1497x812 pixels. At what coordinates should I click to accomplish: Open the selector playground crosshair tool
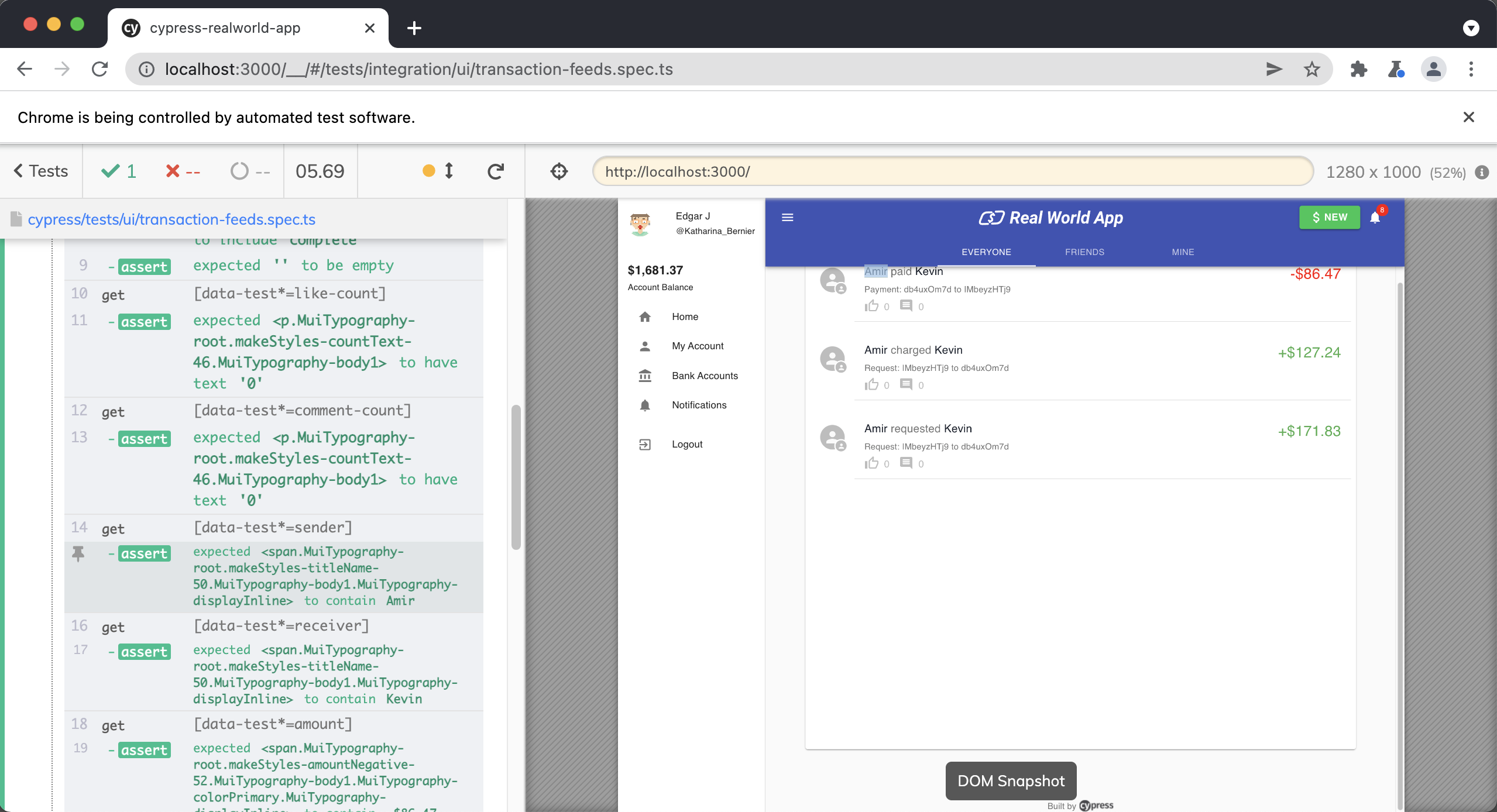coord(558,171)
